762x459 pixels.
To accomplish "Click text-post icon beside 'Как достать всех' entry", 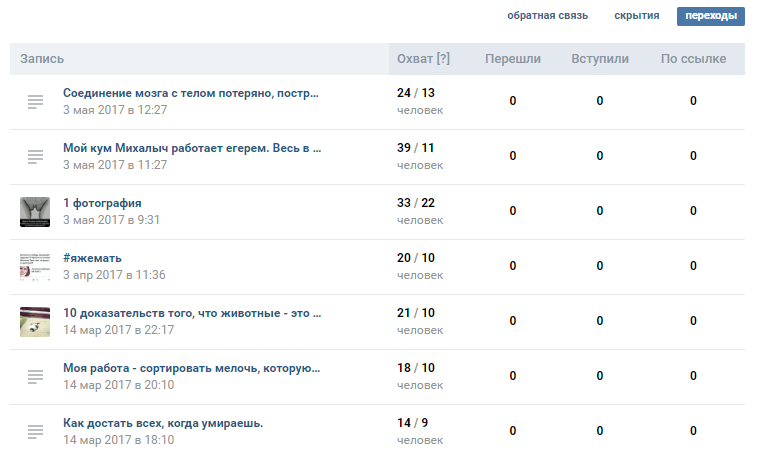I will (35, 431).
